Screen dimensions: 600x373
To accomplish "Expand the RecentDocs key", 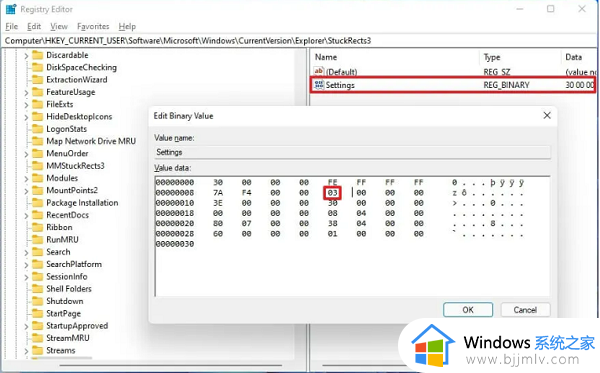I will pyautogui.click(x=26, y=216).
